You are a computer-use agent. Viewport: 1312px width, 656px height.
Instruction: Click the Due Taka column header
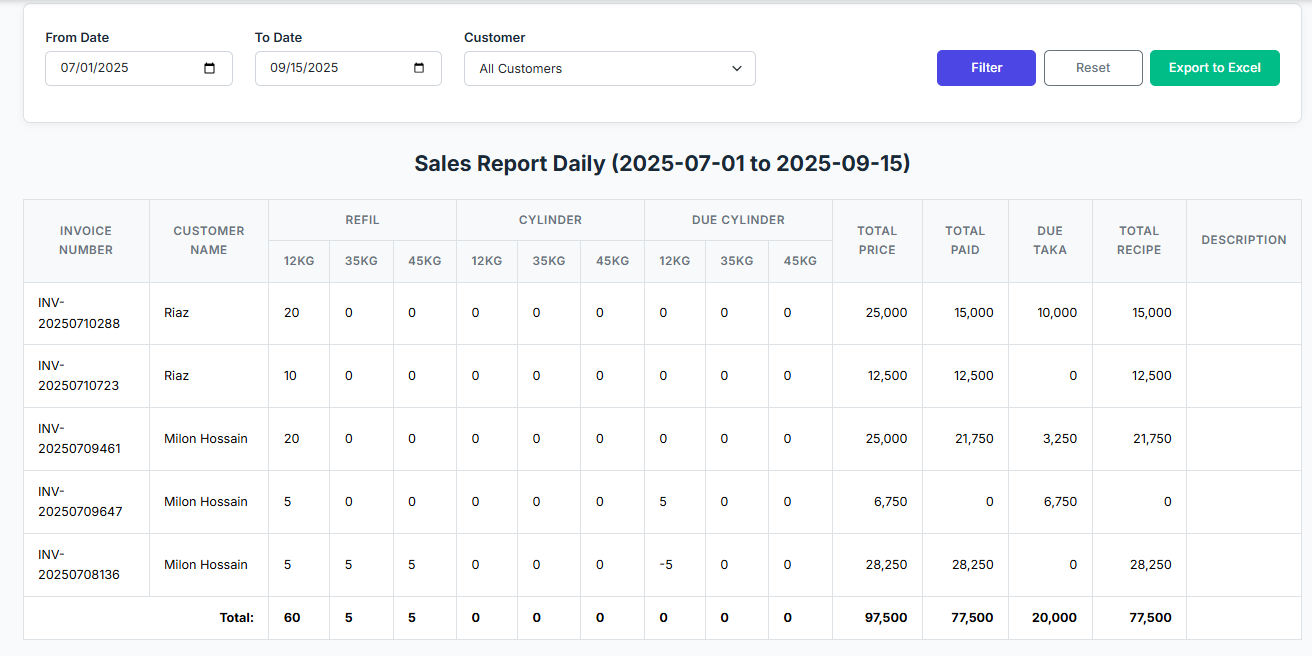pyautogui.click(x=1050, y=240)
